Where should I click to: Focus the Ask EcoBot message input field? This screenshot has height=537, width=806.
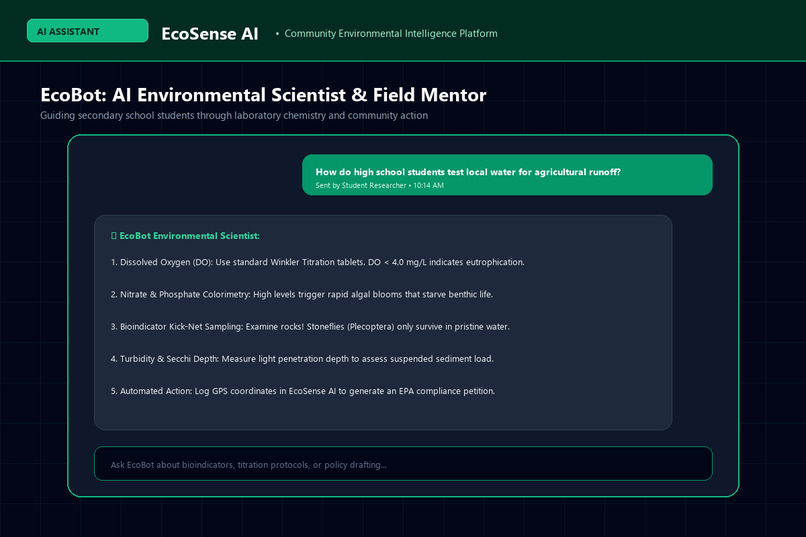click(x=403, y=464)
